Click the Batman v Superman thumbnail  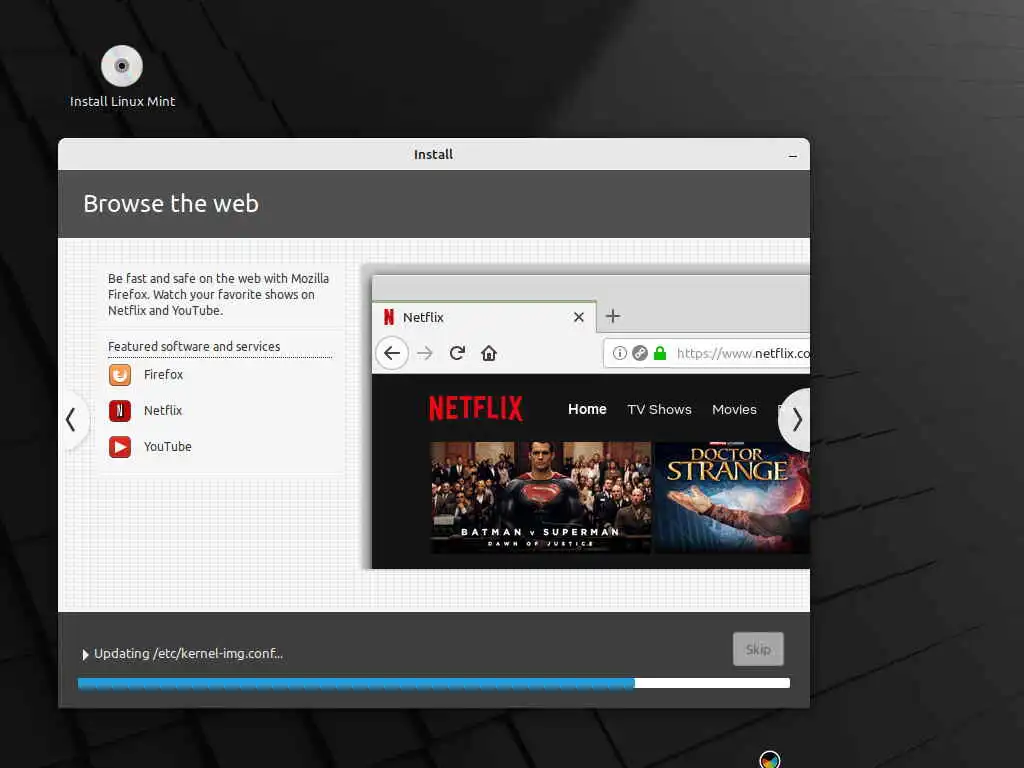click(x=541, y=498)
